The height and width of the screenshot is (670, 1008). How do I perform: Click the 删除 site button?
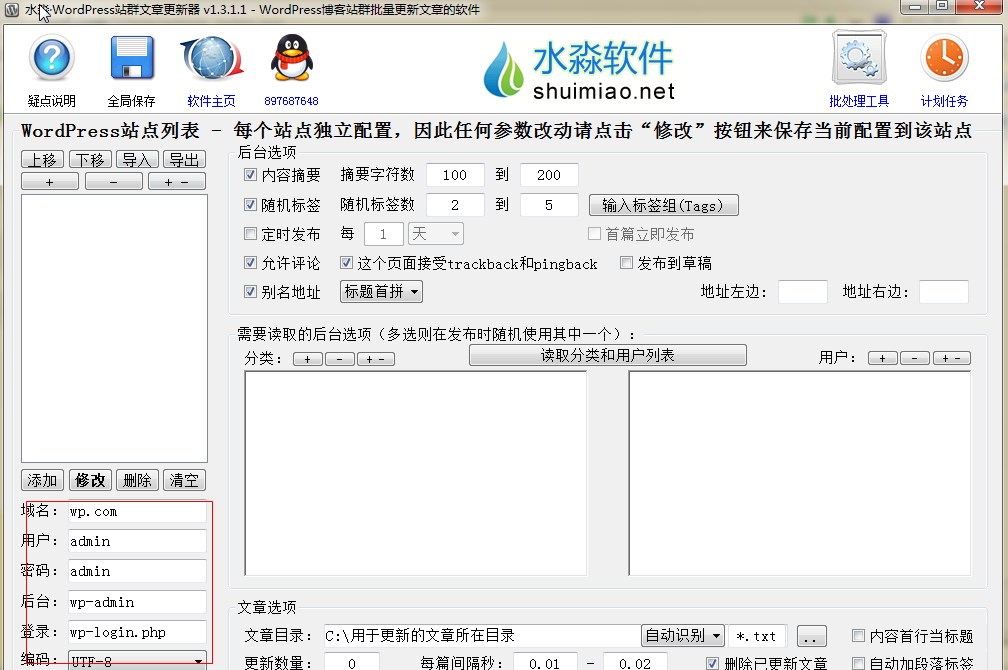pyautogui.click(x=138, y=480)
